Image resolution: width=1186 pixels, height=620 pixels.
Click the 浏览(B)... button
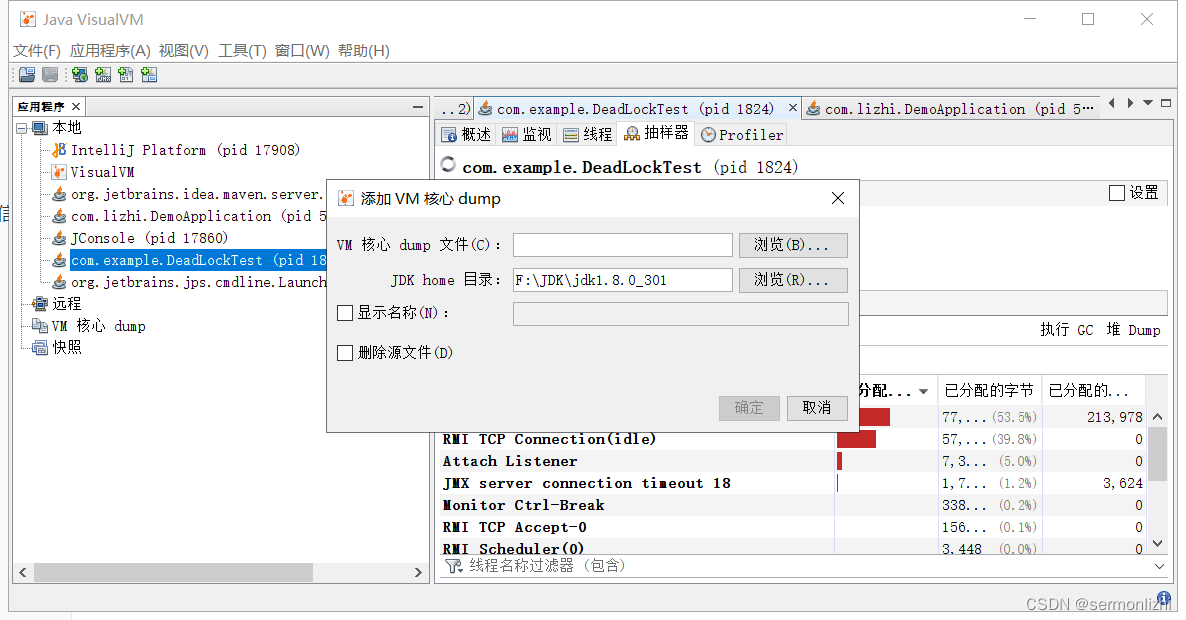click(793, 245)
